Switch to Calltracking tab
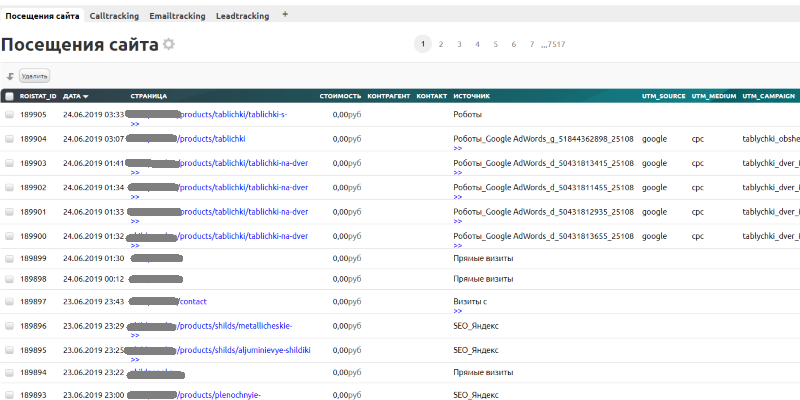This screenshot has height=400, width=800. (x=114, y=16)
